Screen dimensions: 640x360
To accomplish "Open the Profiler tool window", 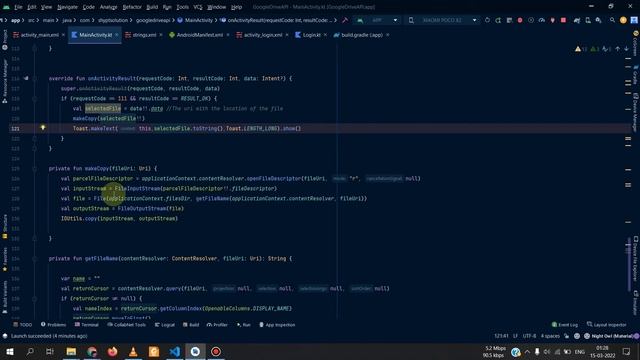I will [217, 325].
